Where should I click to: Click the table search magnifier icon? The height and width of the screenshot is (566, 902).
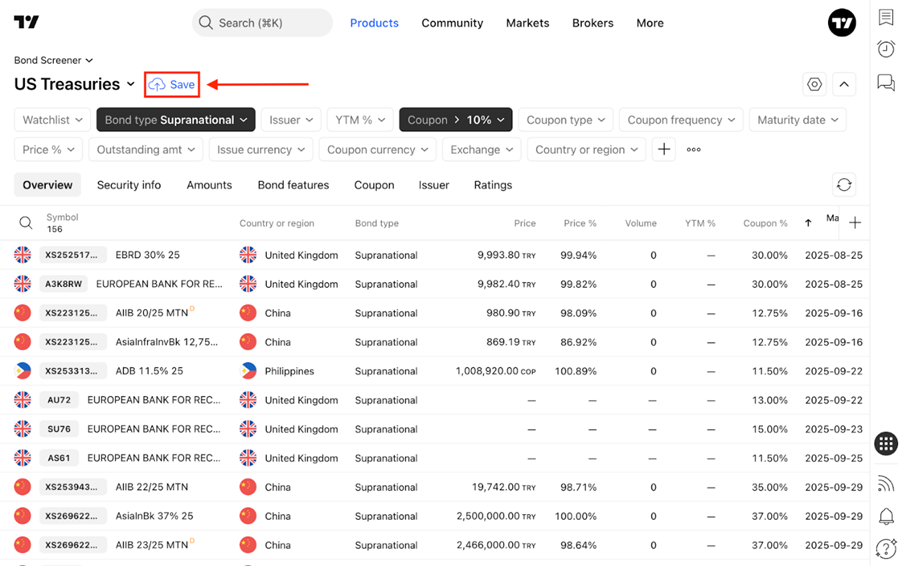tap(26, 223)
